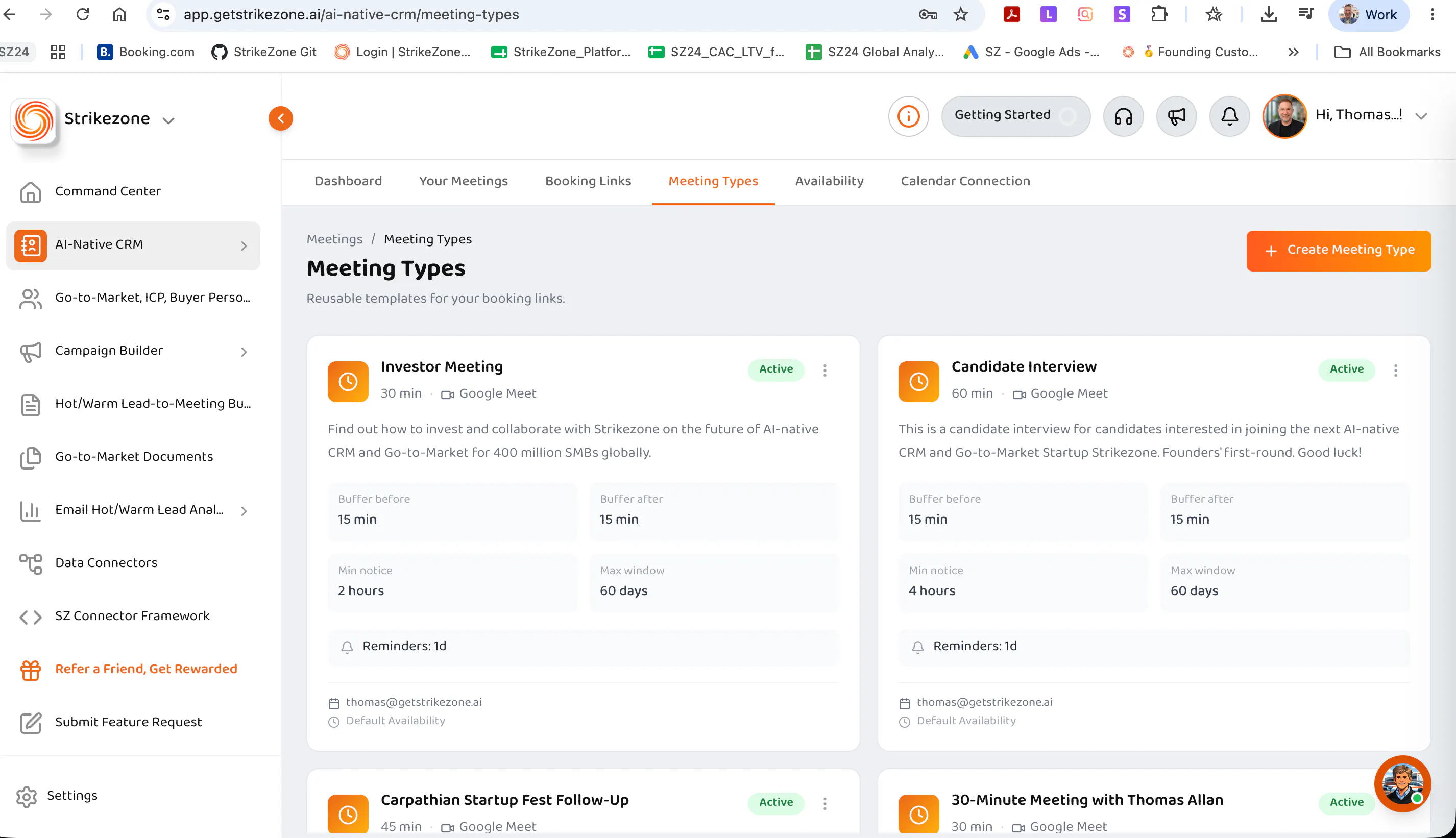The height and width of the screenshot is (838, 1456).
Task: Toggle the Getting Started switch
Action: pyautogui.click(x=1067, y=116)
